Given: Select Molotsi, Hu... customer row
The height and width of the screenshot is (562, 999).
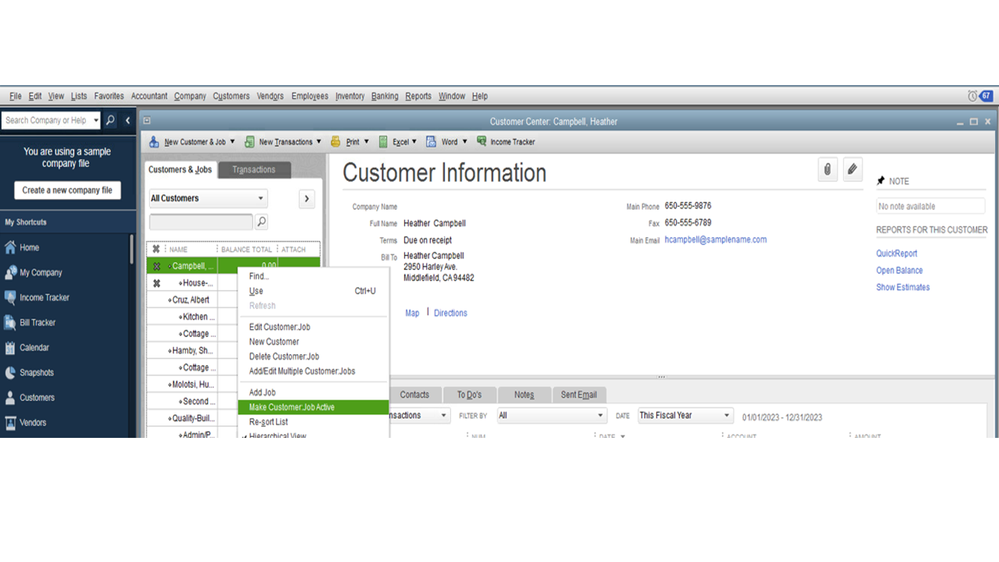Looking at the screenshot, I should [192, 384].
